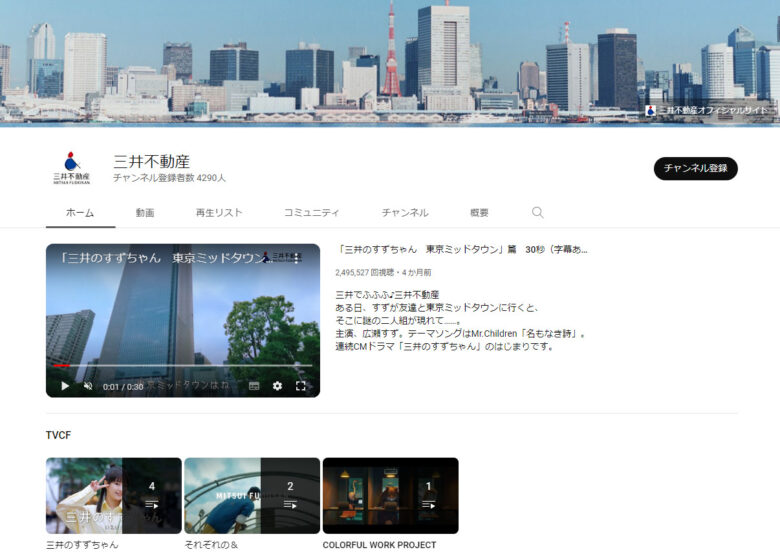The width and height of the screenshot is (780, 552).
Task: Click description line mentioning Mr.Children
Action: [x=460, y=333]
